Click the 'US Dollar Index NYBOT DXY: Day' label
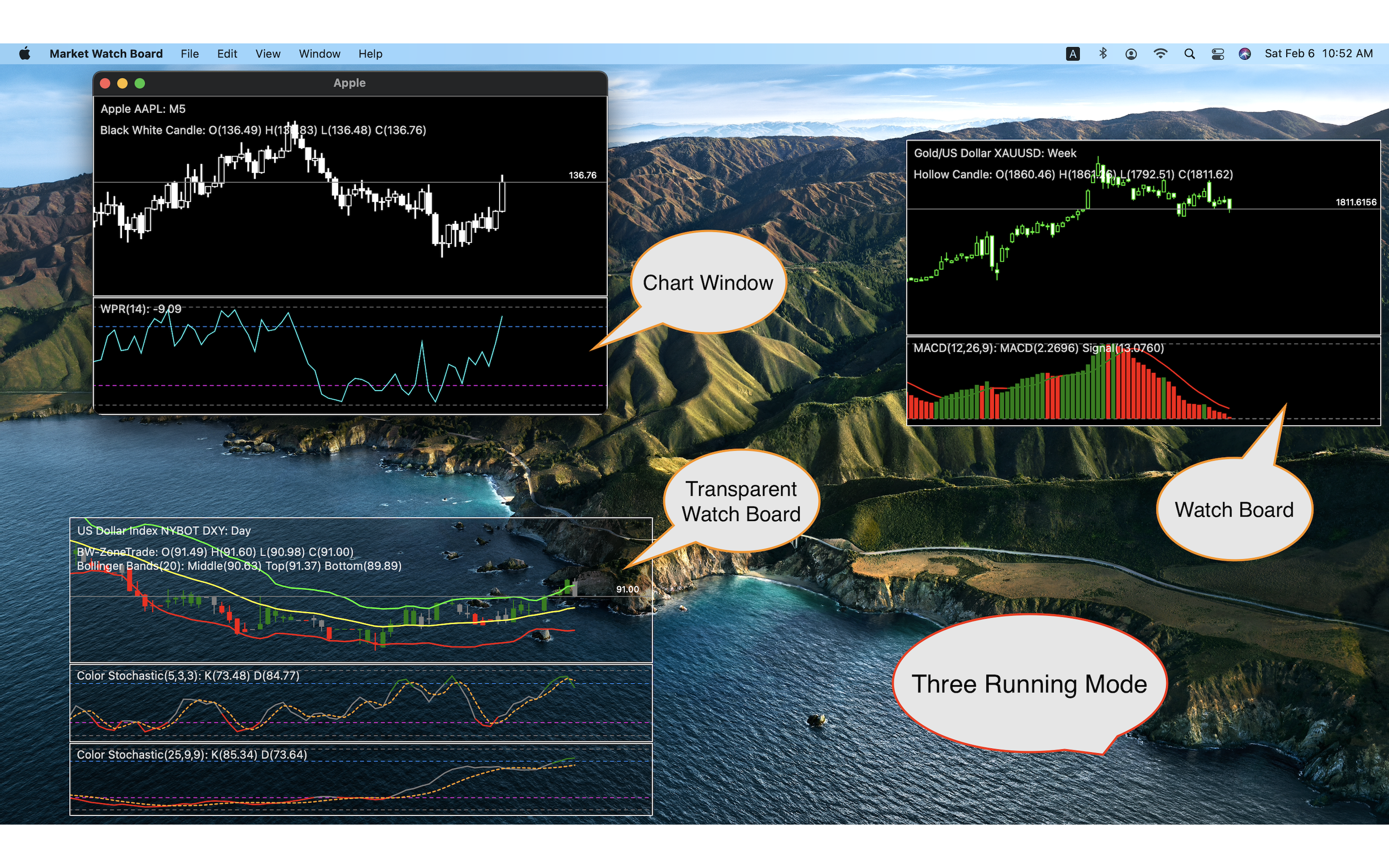This screenshot has width=1389, height=868. 163,530
